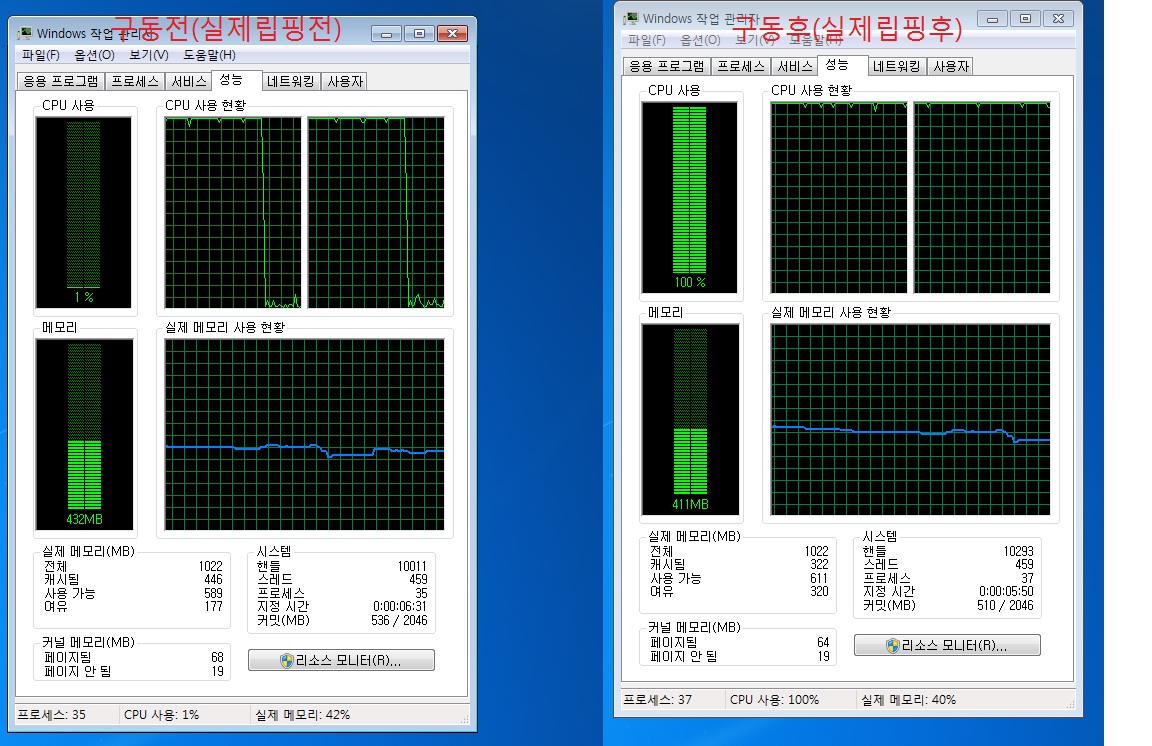Viewport: 1152px width, 746px height.
Task: Click 리소스 모니터(R) button in the 37-process window
Action: tap(947, 645)
